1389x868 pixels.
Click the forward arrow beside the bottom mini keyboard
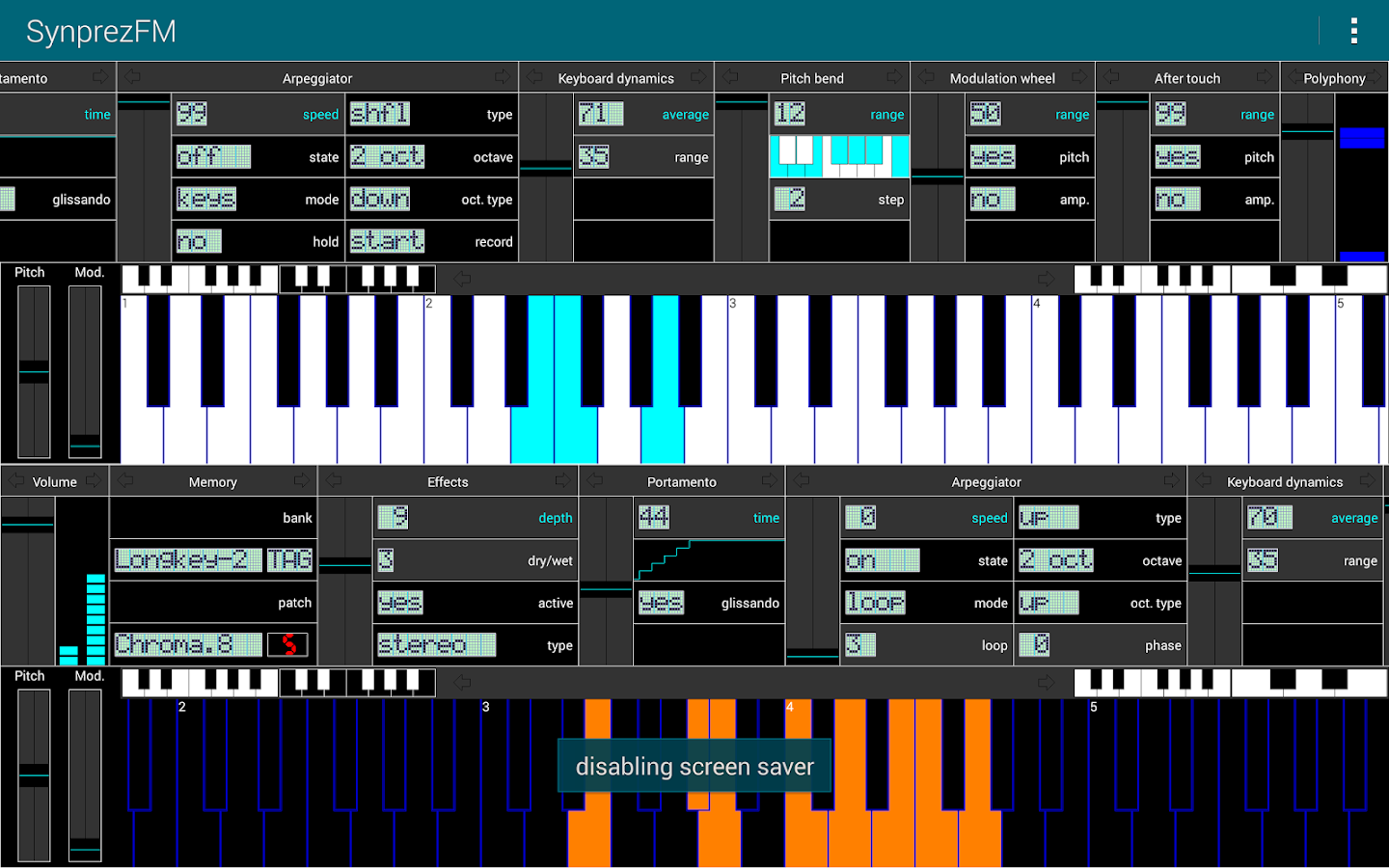point(1048,682)
